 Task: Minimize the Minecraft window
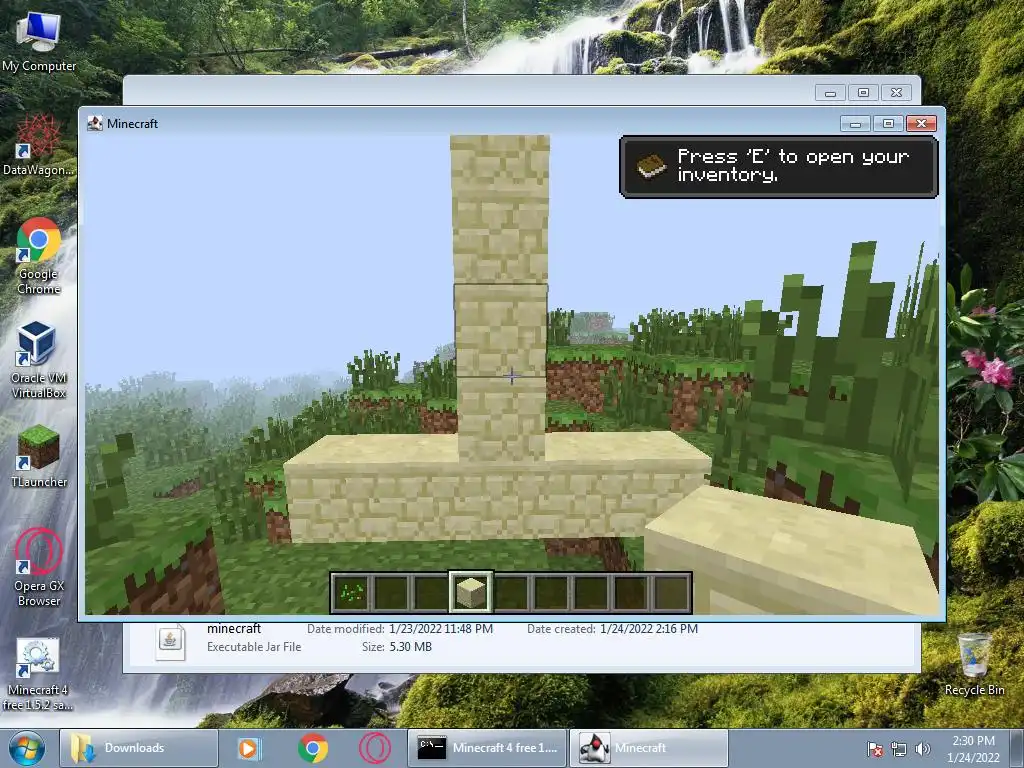click(x=855, y=123)
